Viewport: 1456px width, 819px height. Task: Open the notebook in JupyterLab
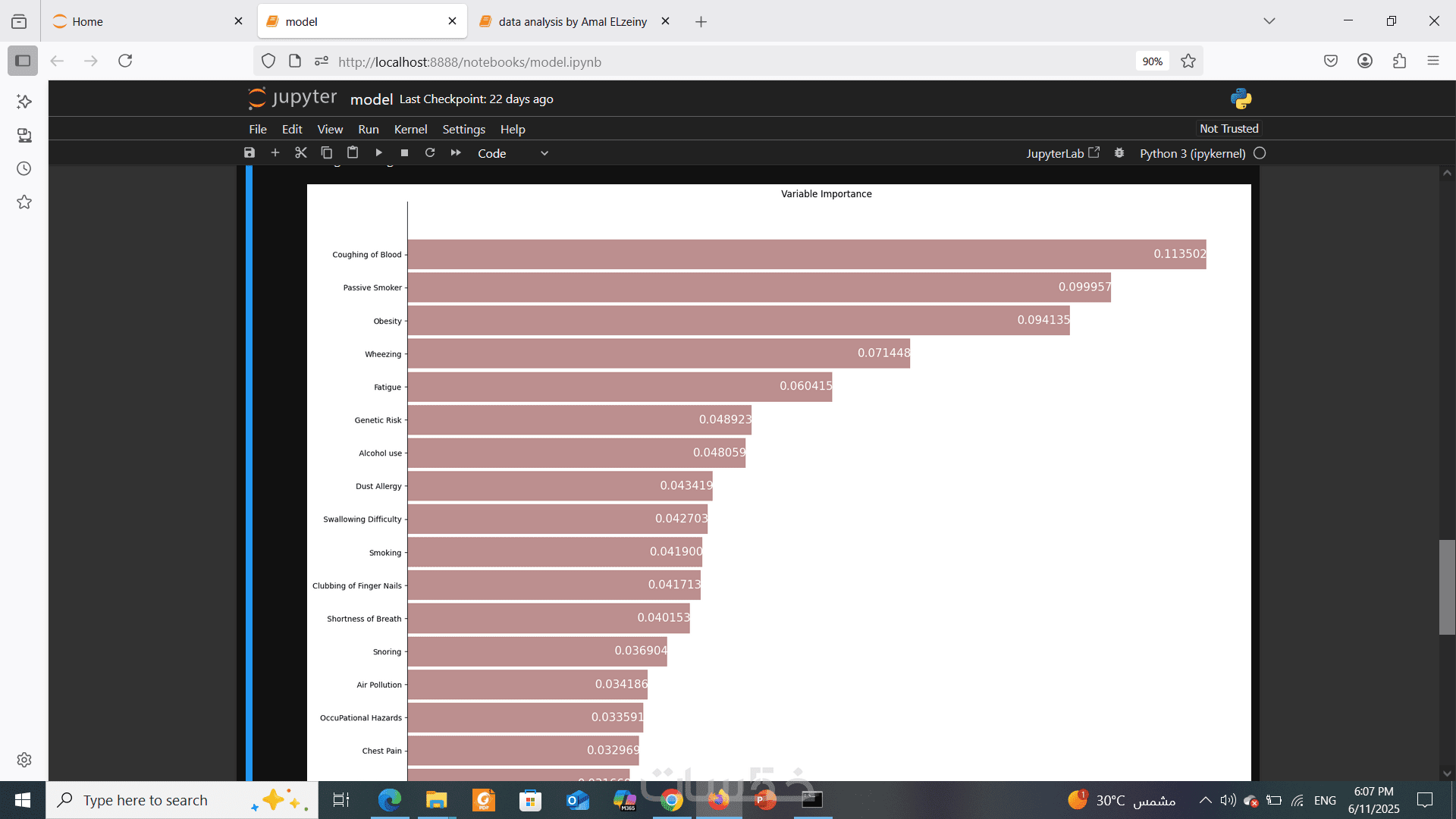[x=1062, y=153]
